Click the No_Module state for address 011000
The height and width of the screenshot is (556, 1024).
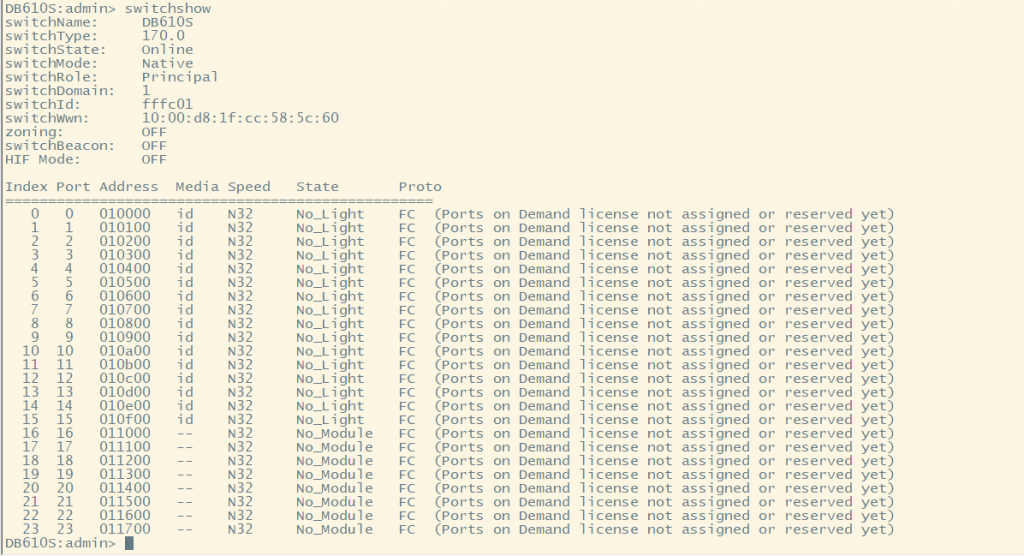click(334, 433)
